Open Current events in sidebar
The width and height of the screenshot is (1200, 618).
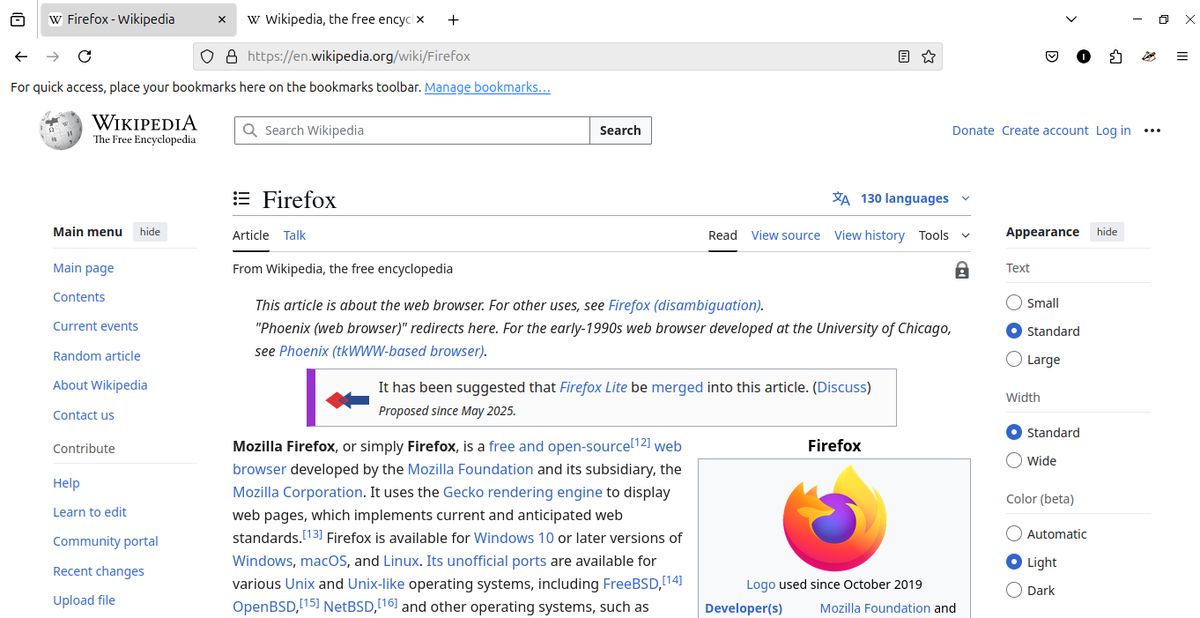96,326
